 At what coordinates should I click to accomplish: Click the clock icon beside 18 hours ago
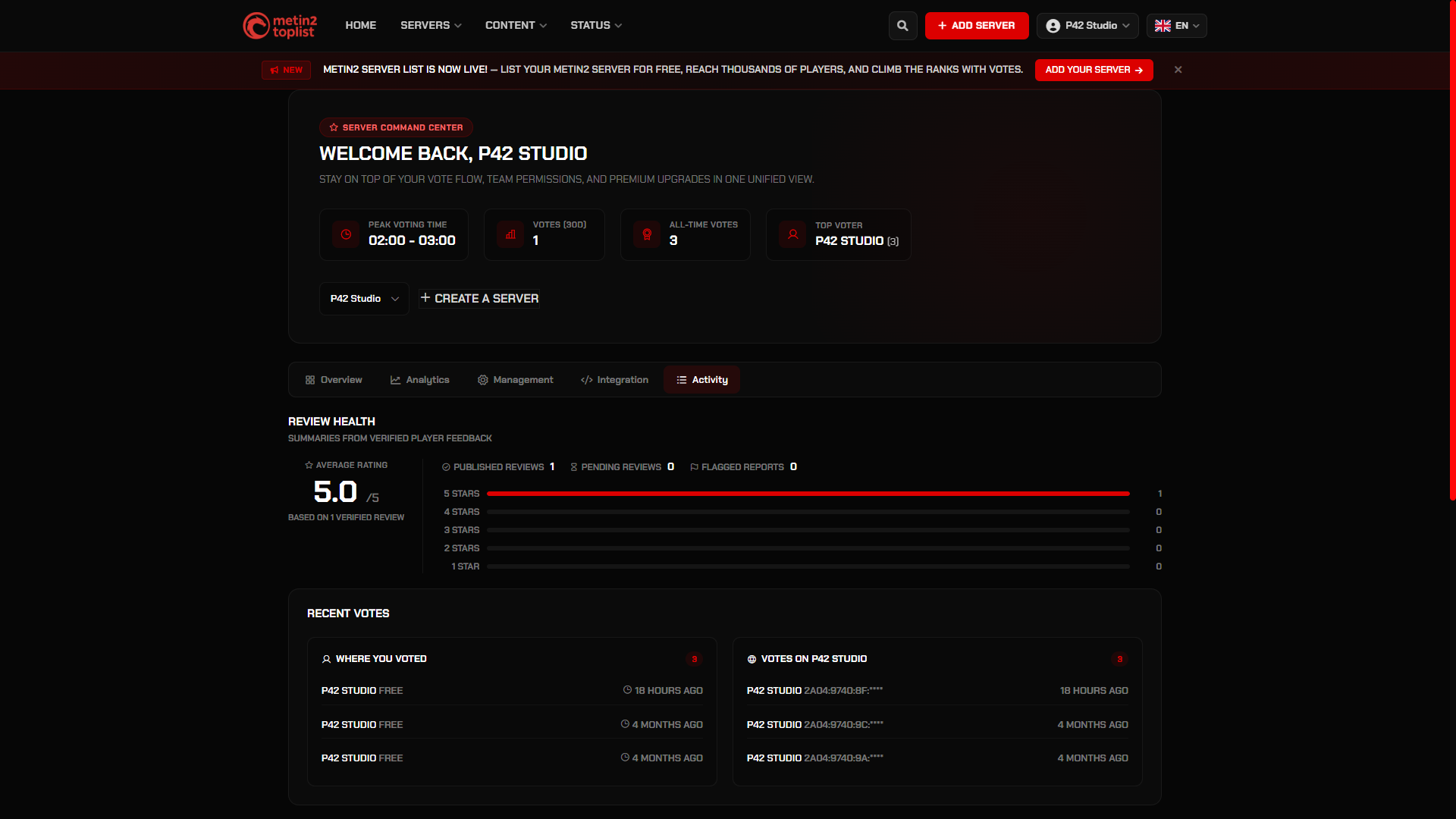point(627,690)
